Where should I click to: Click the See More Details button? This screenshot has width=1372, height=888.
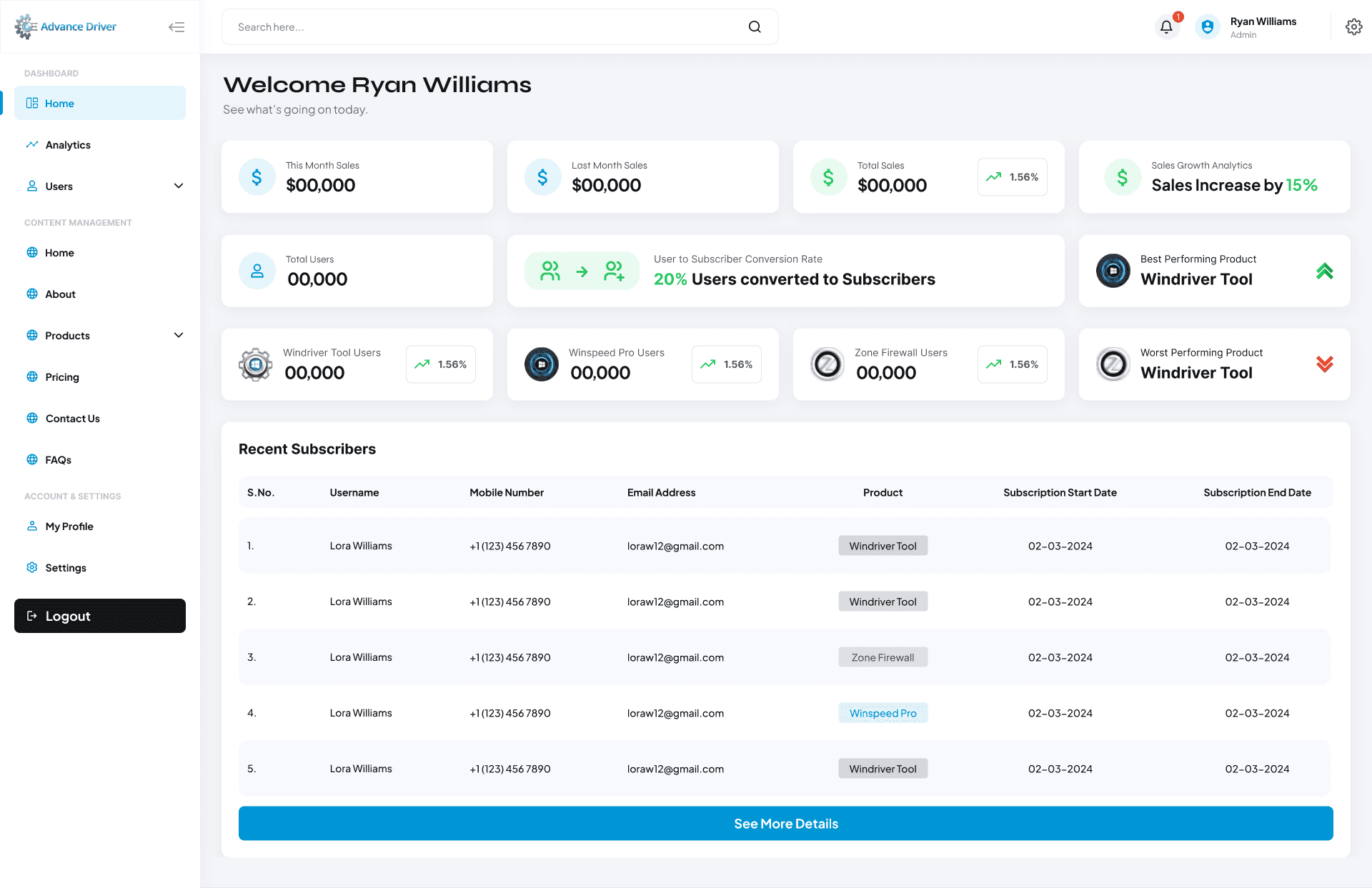785,824
